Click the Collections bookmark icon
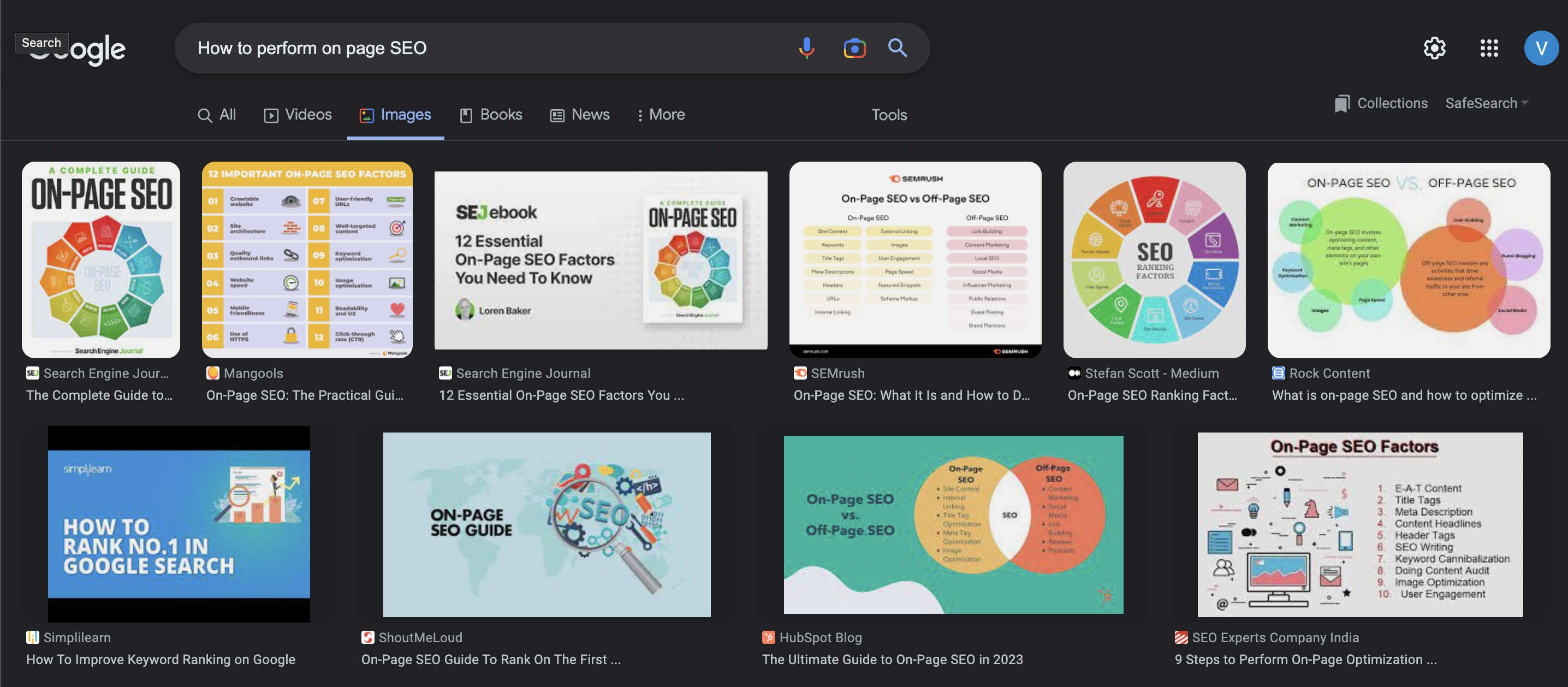Image resolution: width=1568 pixels, height=687 pixels. coord(1341,104)
